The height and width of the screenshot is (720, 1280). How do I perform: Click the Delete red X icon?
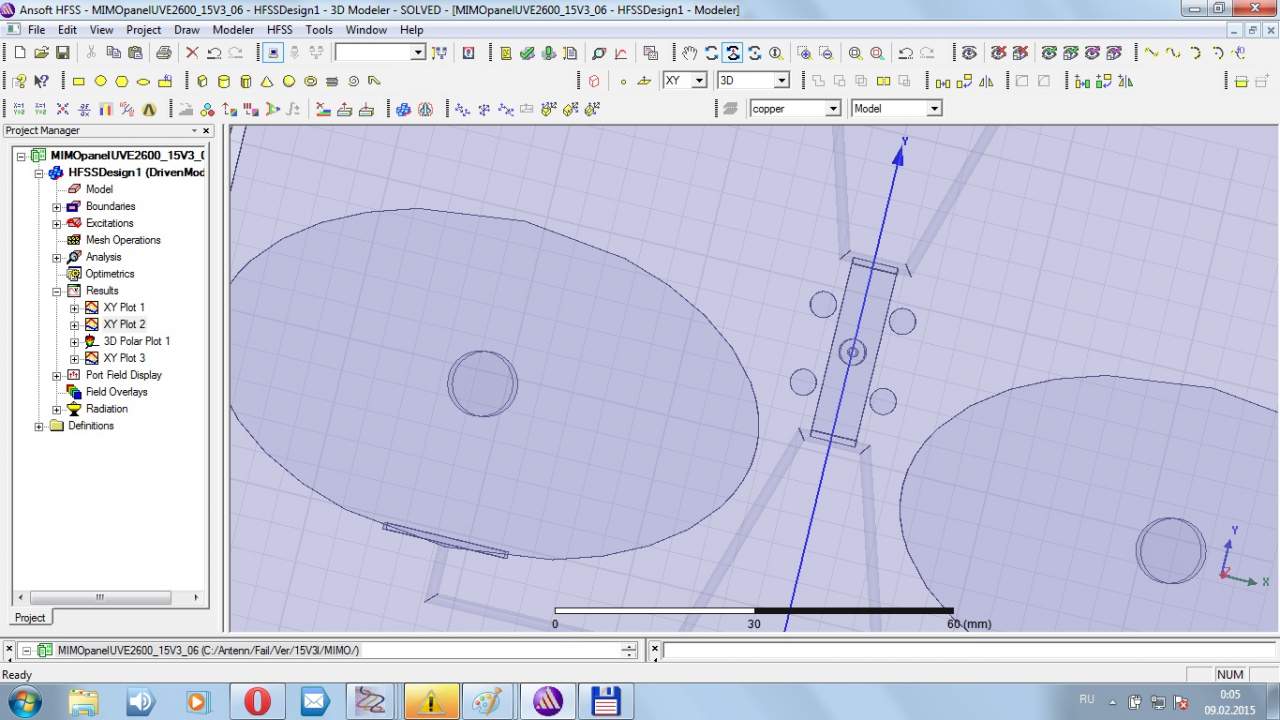pos(192,53)
